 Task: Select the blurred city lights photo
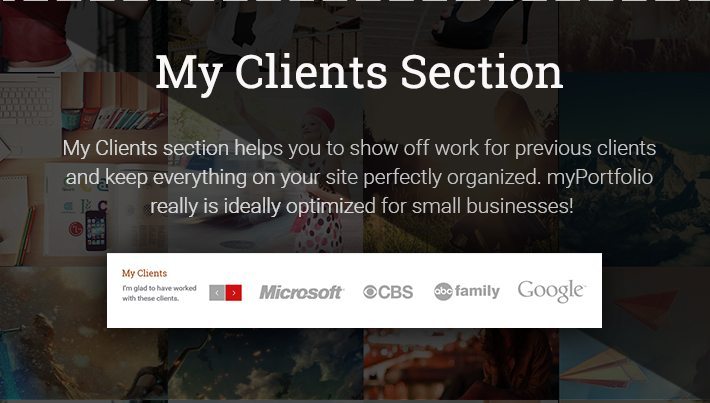coord(461,365)
